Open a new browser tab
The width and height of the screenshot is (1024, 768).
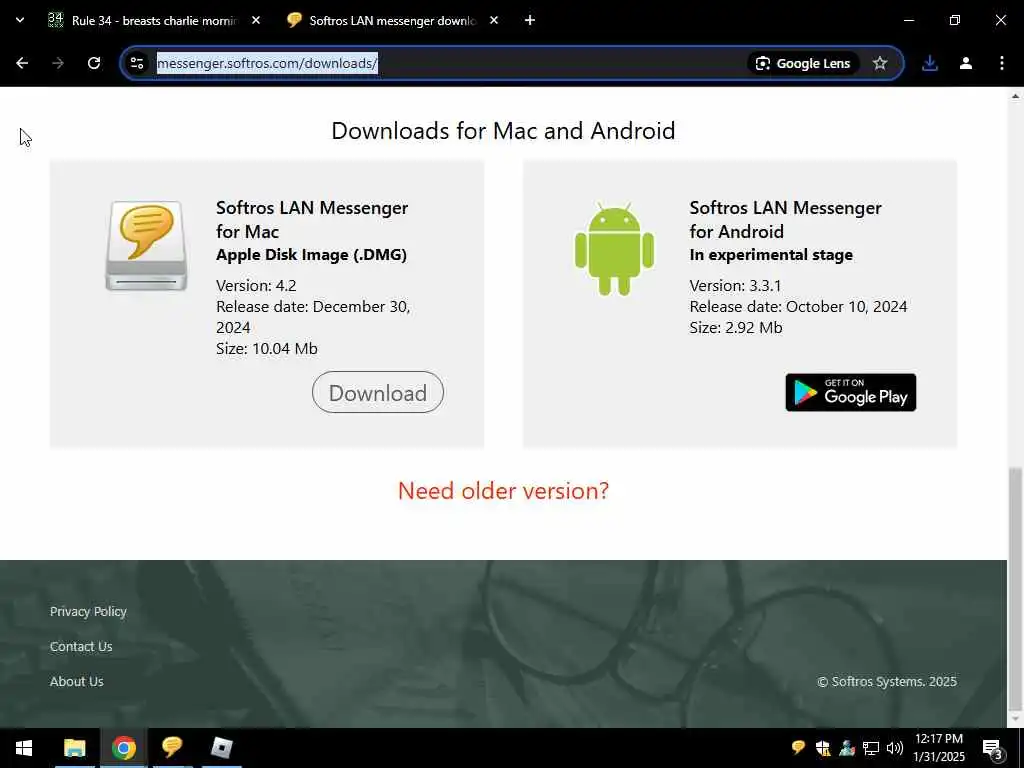click(530, 20)
